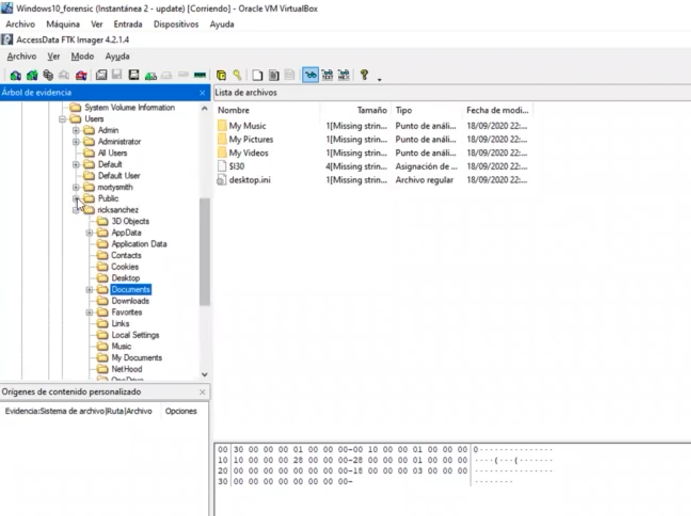This screenshot has height=516, width=691.
Task: Select the Cookies folder in tree
Action: pyautogui.click(x=125, y=267)
